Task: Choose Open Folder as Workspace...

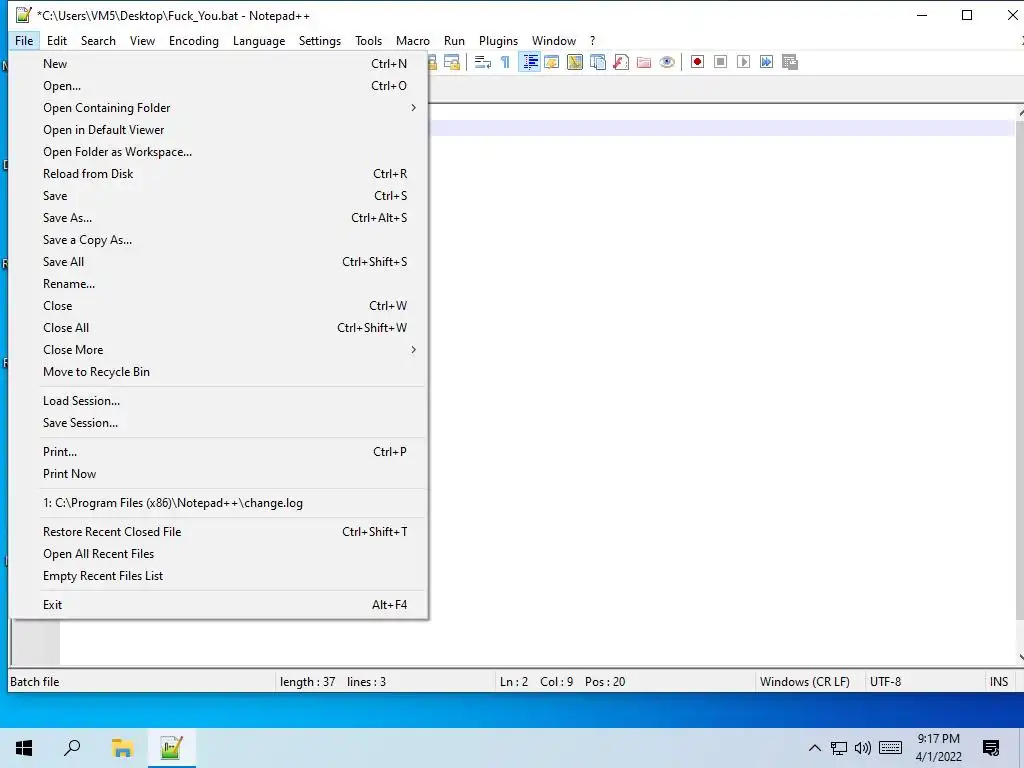Action: (x=219, y=152)
